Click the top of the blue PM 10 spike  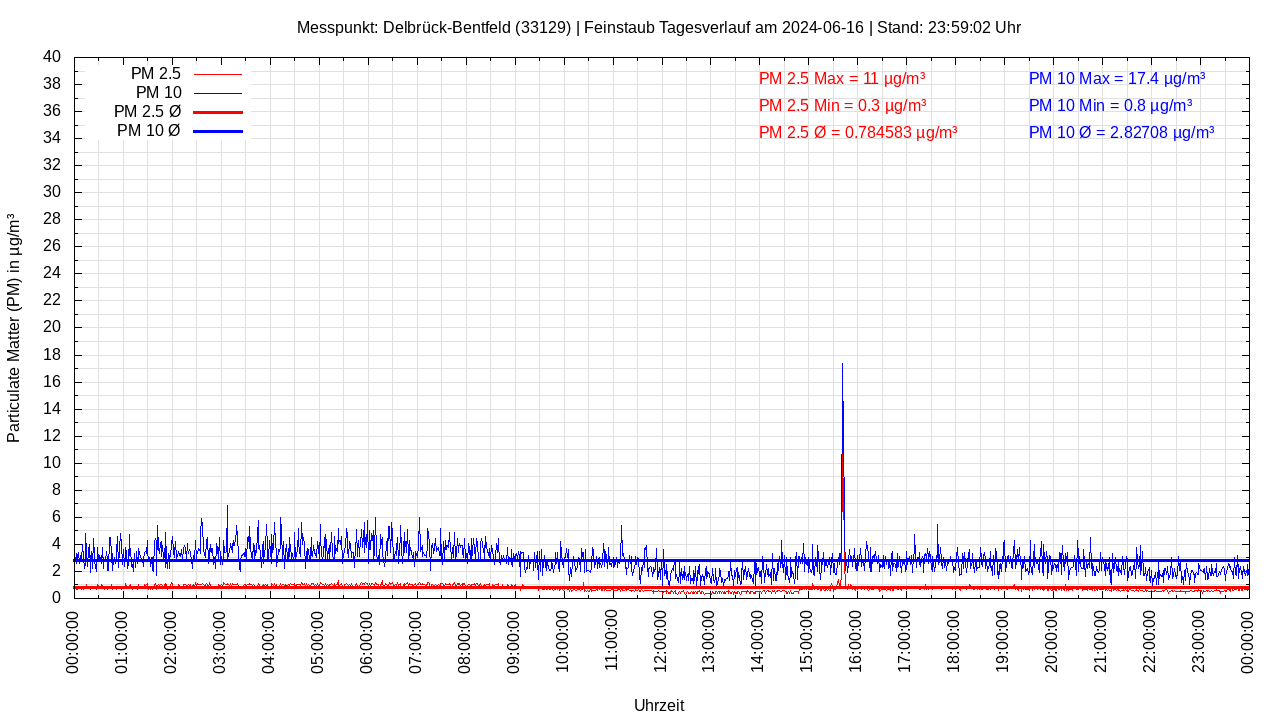pyautogui.click(x=842, y=365)
